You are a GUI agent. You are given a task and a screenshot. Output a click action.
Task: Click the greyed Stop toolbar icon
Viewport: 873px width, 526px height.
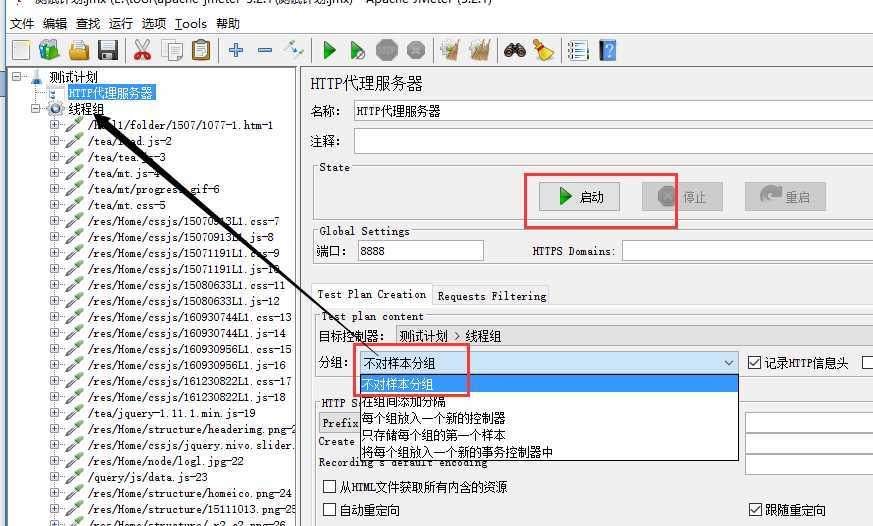click(387, 51)
